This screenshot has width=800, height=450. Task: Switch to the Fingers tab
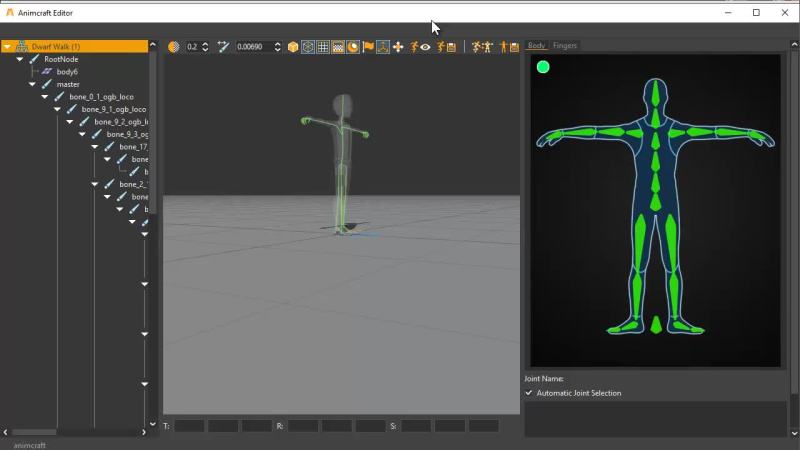[565, 45]
